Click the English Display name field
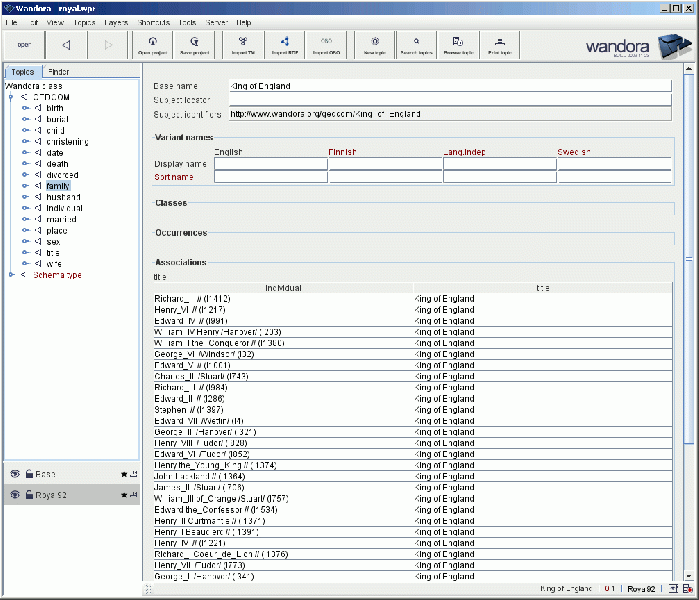 (x=270, y=164)
